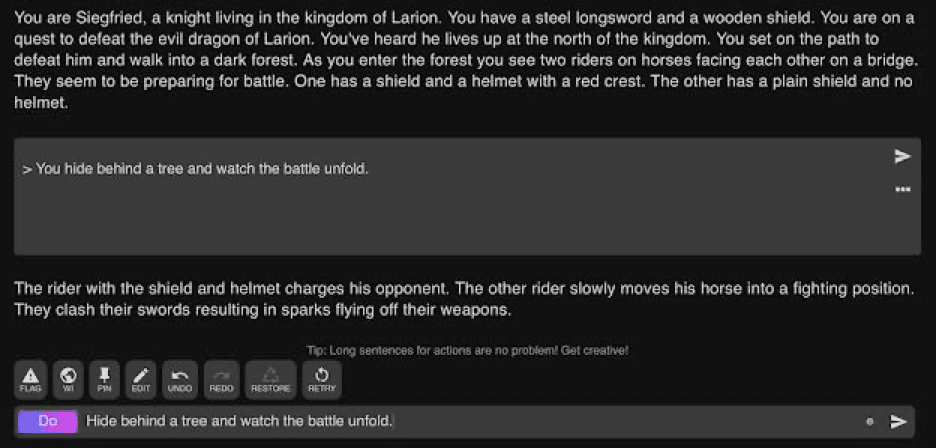Open the three-dots options menu
The height and width of the screenshot is (448, 936).
click(902, 189)
